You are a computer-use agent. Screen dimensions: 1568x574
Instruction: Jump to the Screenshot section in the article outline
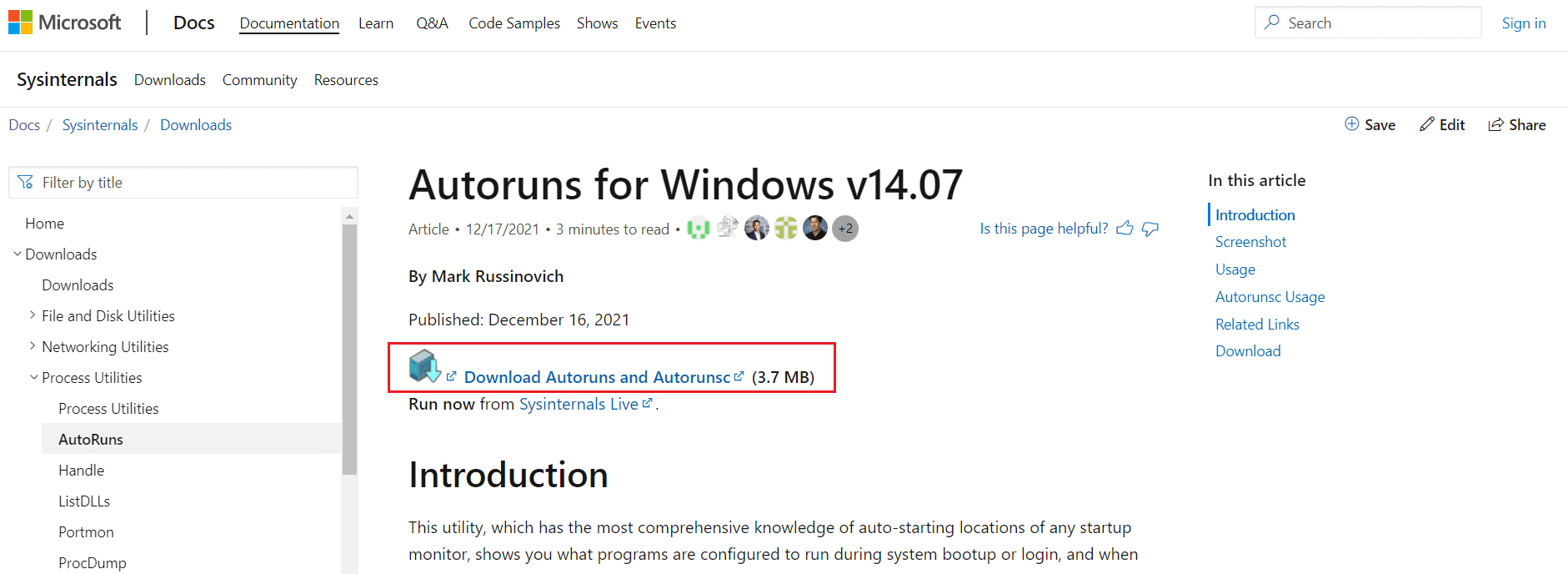coord(1250,241)
